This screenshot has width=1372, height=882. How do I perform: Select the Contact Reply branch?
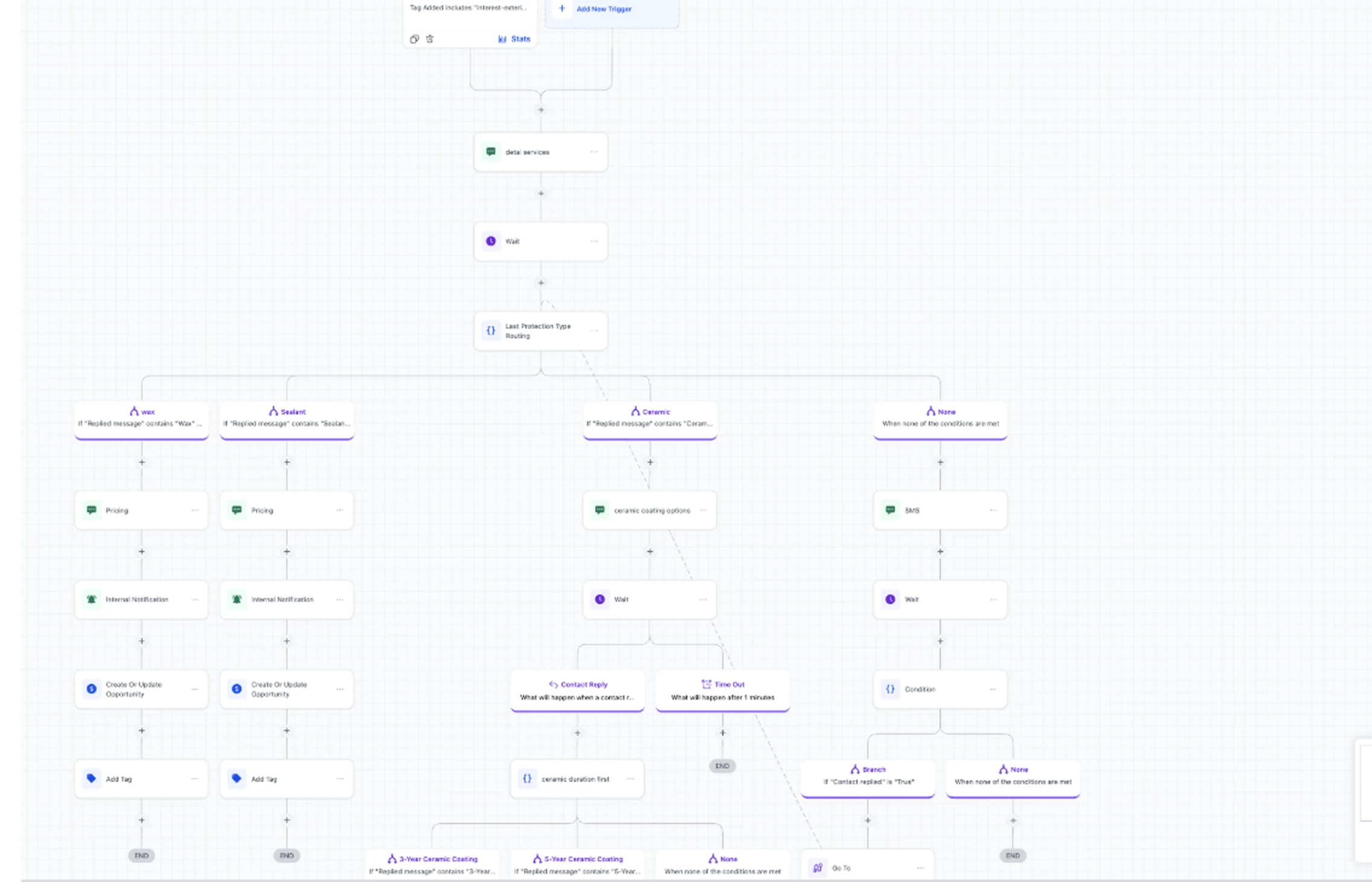(577, 691)
